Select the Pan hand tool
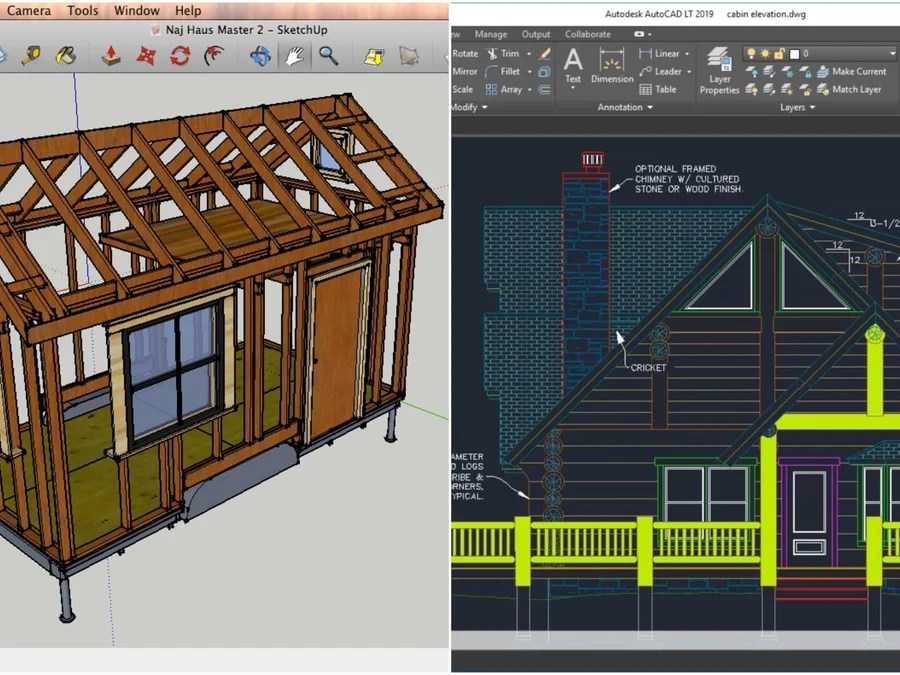Viewport: 900px width, 675px height. (294, 55)
